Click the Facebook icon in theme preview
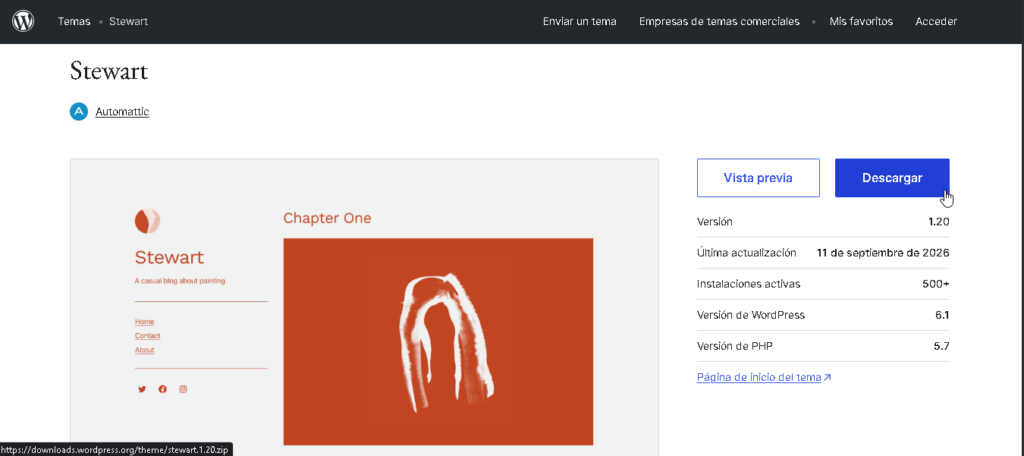1024x456 pixels. coord(163,389)
